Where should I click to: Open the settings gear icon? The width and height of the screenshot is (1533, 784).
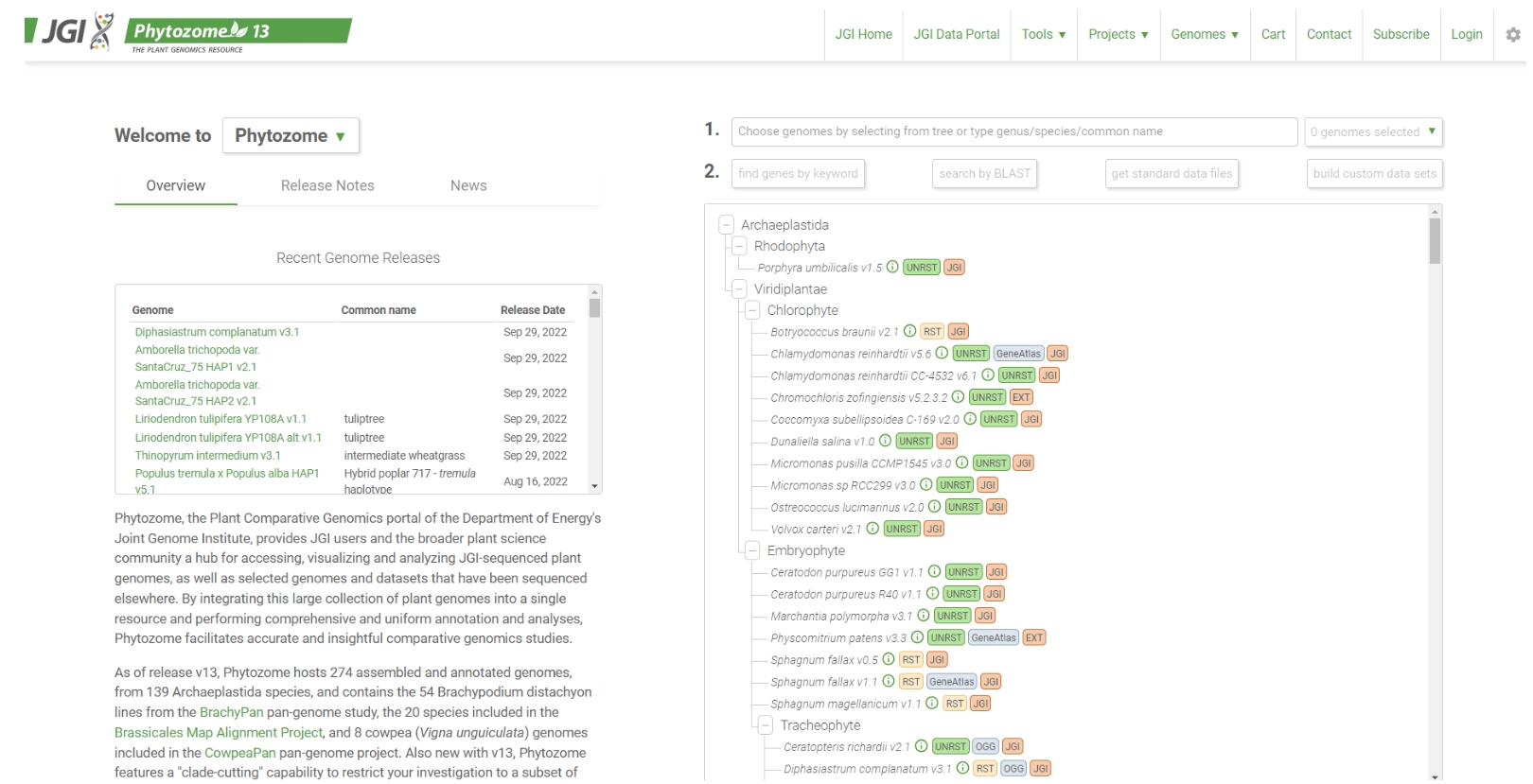(1512, 34)
